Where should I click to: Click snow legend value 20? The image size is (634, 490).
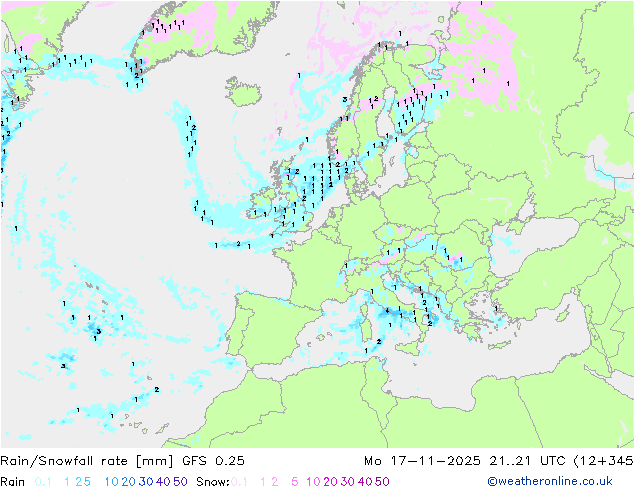click(330, 482)
